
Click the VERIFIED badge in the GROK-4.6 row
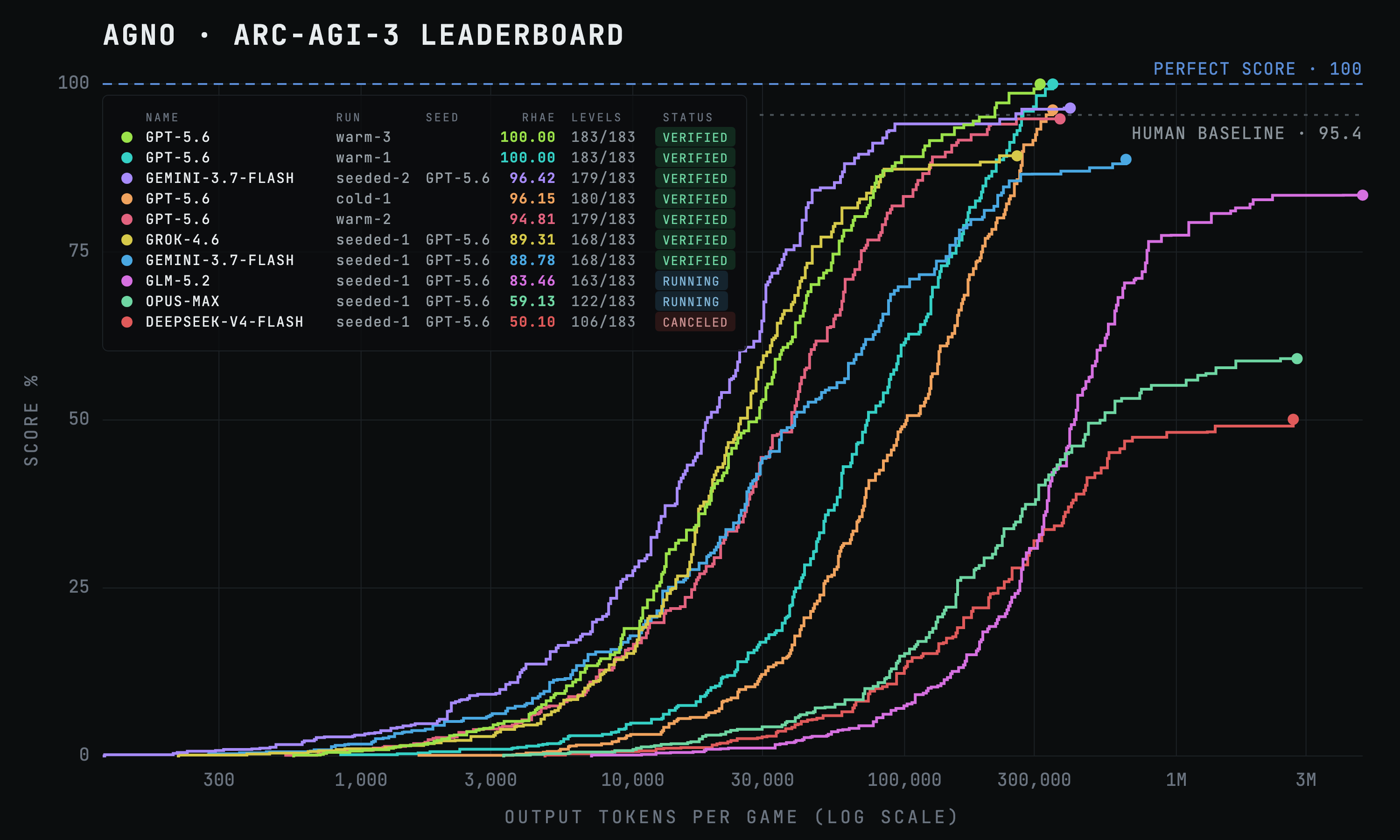click(695, 240)
